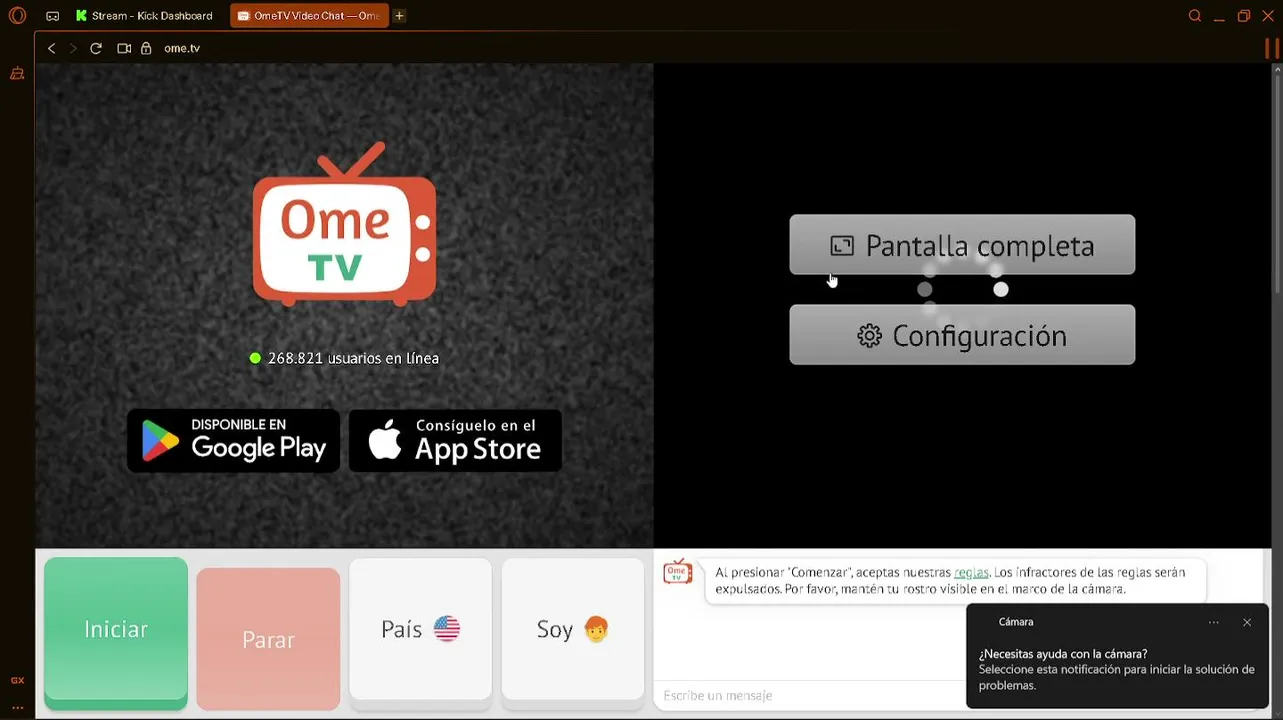Click Pantalla completa button
This screenshot has width=1283, height=720.
coord(962,245)
